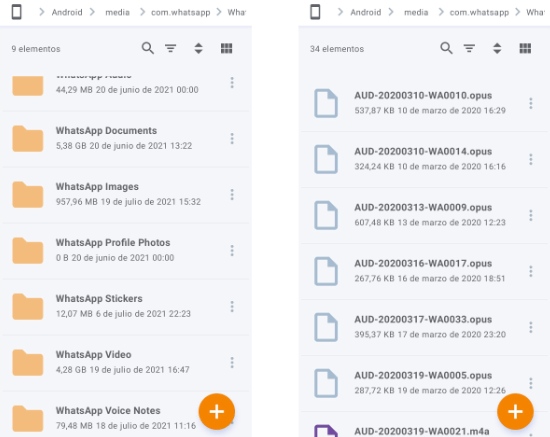The height and width of the screenshot is (437, 550).
Task: Select WhatsApp Profile Photos folder name
Action: (113, 242)
